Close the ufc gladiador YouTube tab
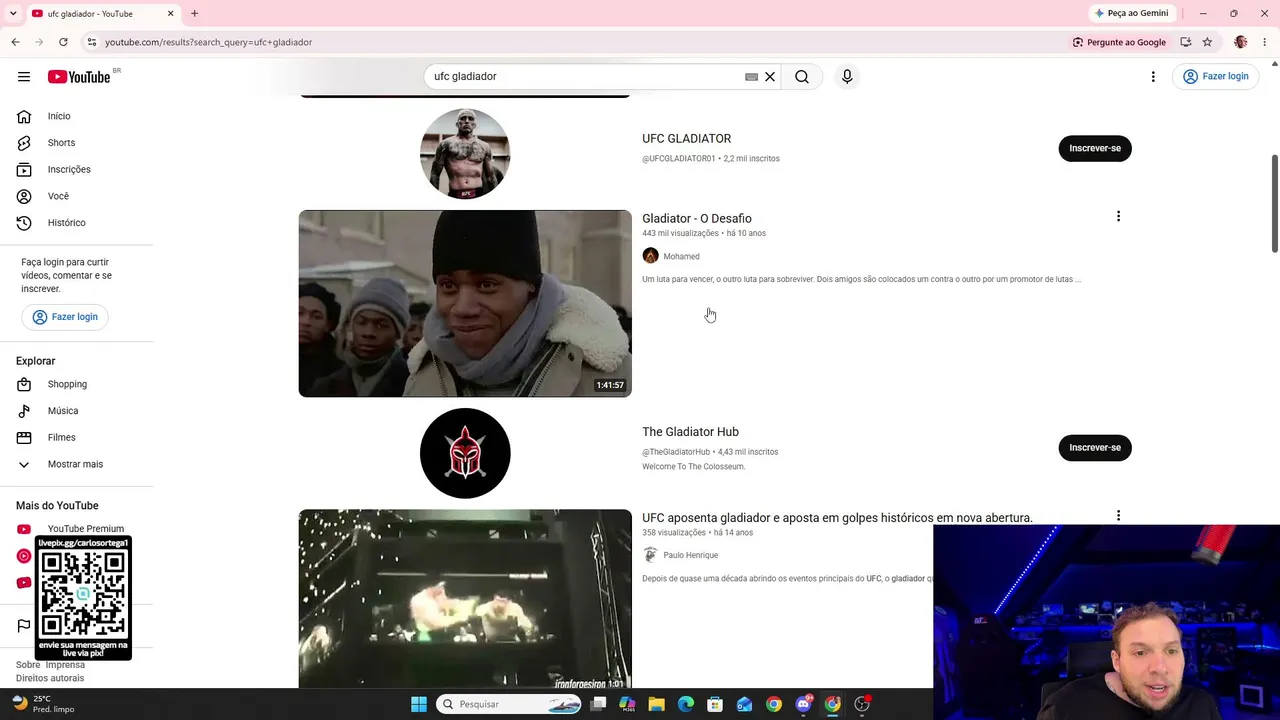This screenshot has height=720, width=1280. (x=170, y=13)
